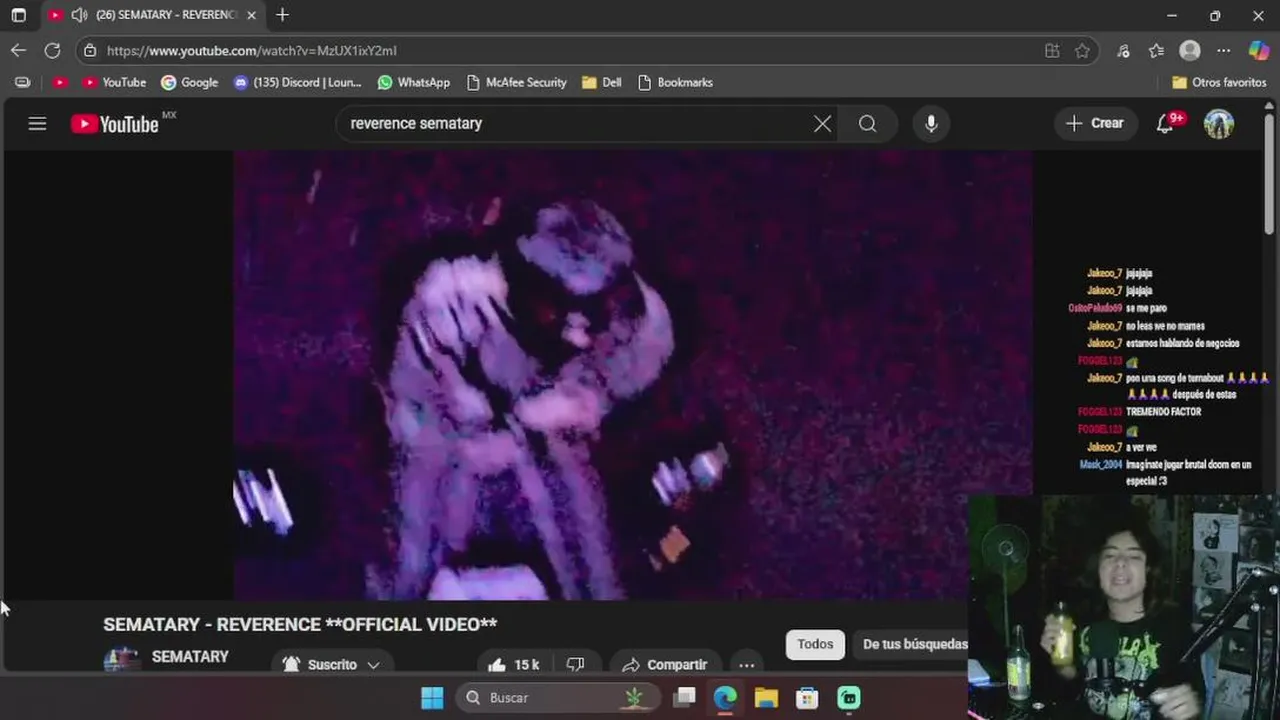
Task: Open the tab actions menu icon
Action: pos(18,15)
